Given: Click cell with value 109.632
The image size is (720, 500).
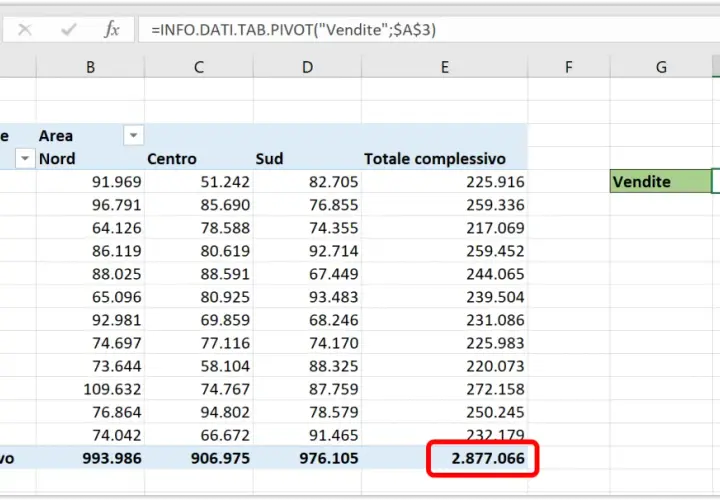Looking at the screenshot, I should pos(90,389).
